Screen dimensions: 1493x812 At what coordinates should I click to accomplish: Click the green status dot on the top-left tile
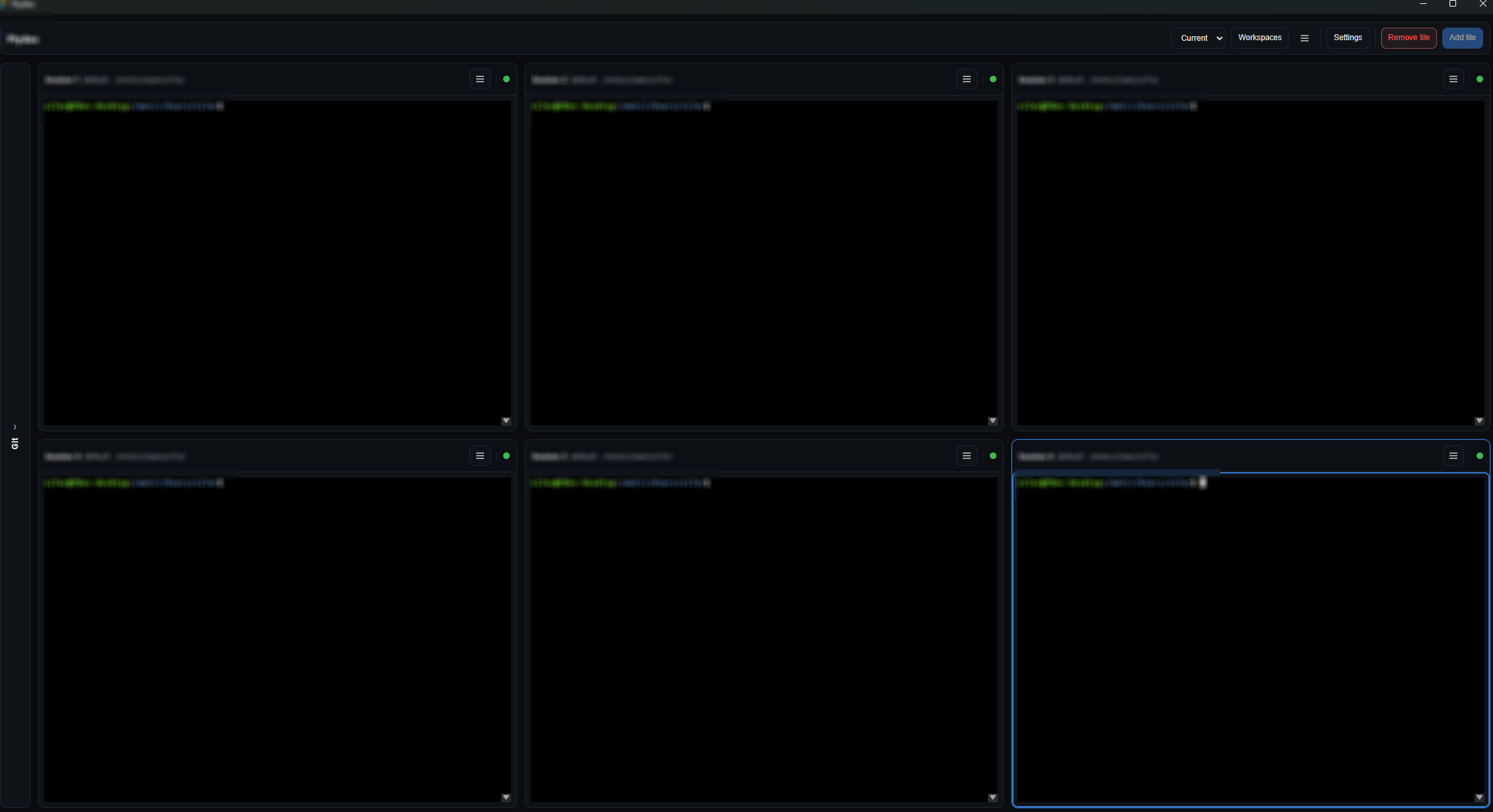pyautogui.click(x=506, y=79)
